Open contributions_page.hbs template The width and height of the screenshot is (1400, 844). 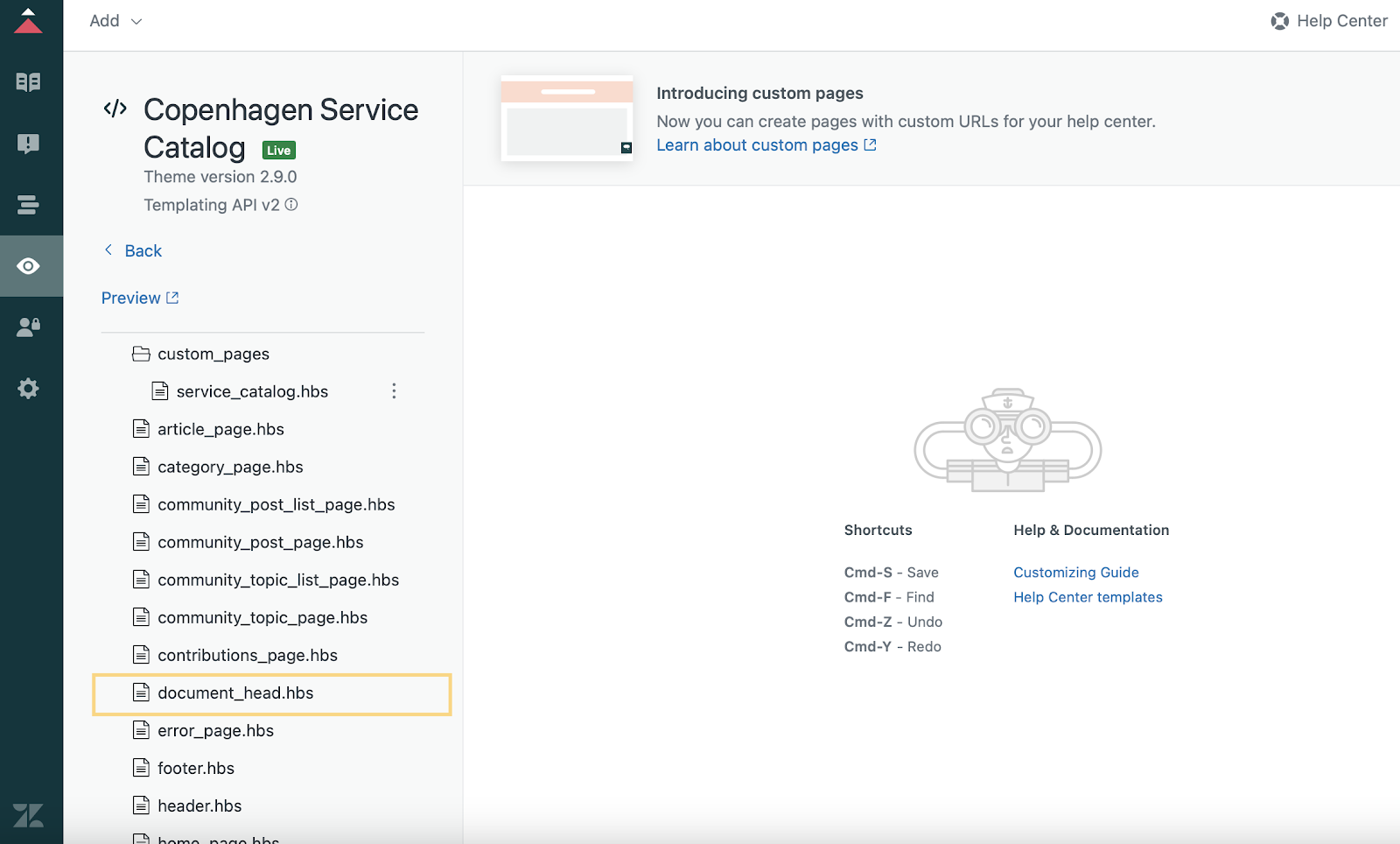click(248, 655)
